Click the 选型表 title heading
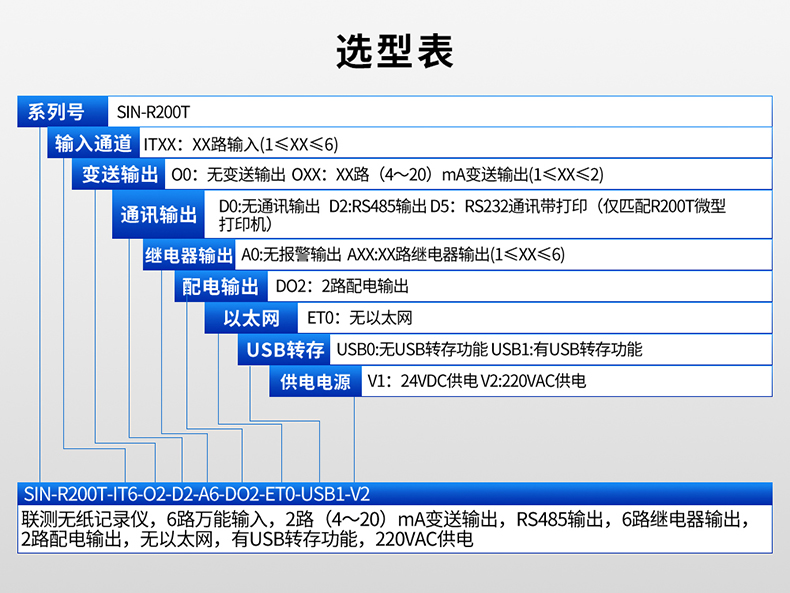 click(394, 51)
